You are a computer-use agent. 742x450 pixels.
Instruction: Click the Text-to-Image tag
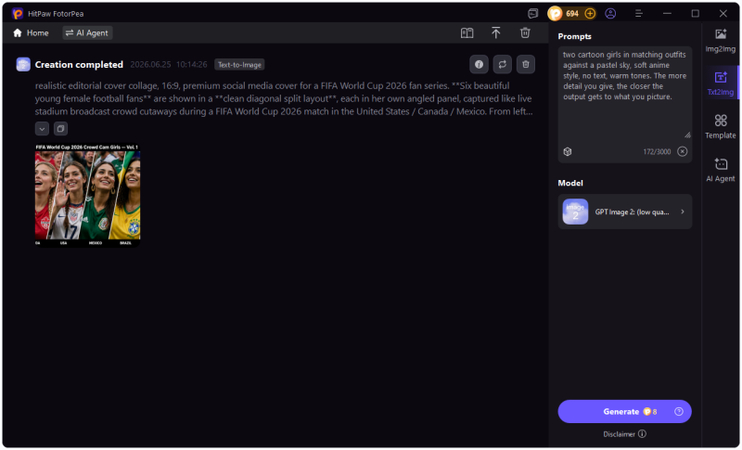pyautogui.click(x=239, y=65)
